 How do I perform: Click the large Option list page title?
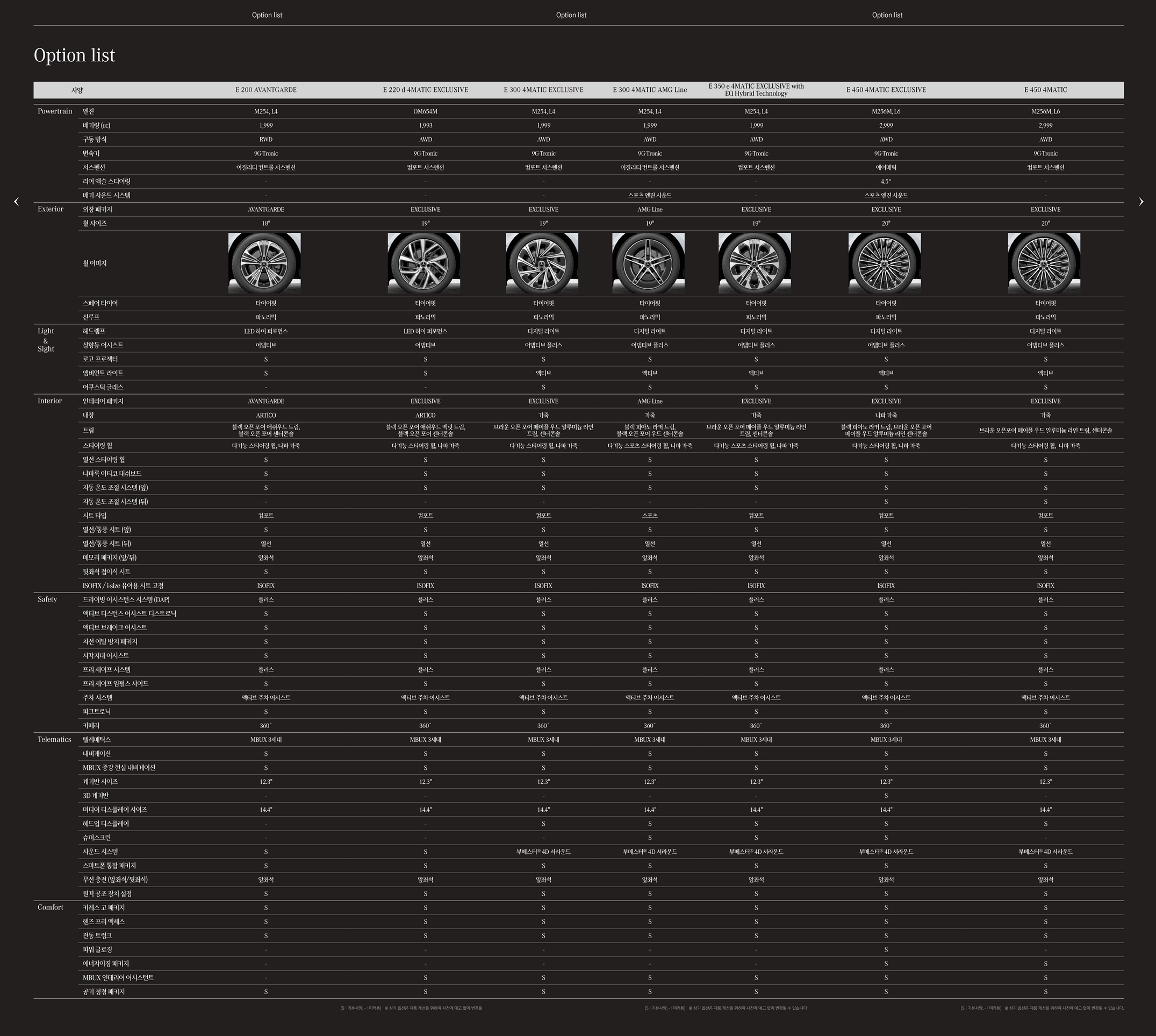(75, 56)
